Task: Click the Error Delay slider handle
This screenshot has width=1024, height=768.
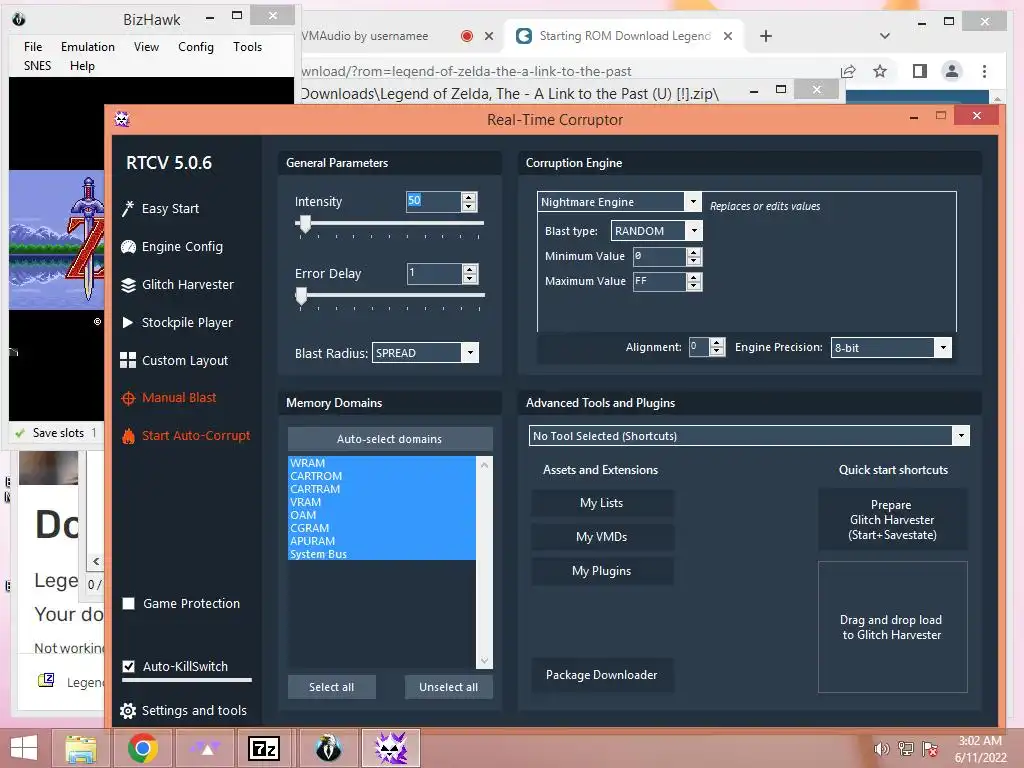Action: (x=301, y=296)
